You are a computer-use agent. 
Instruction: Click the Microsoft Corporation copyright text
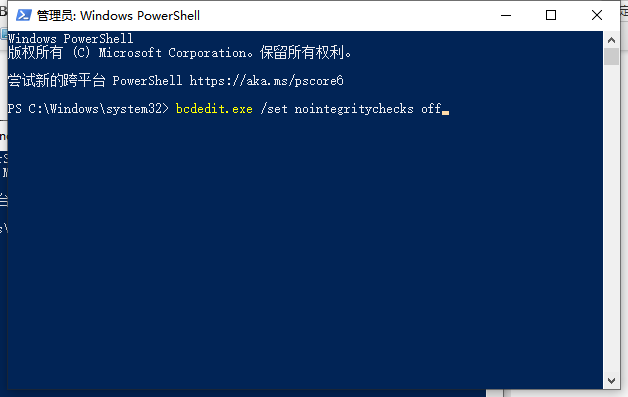tap(173, 53)
